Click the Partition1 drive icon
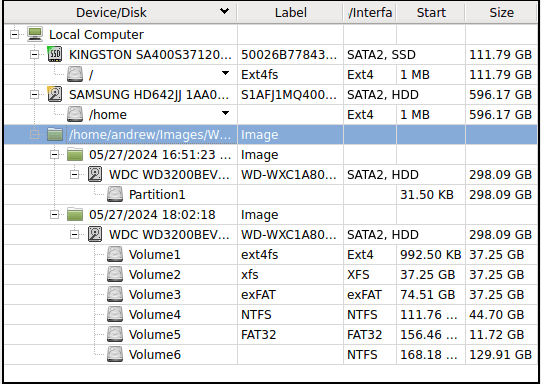541x384 pixels. 115,194
